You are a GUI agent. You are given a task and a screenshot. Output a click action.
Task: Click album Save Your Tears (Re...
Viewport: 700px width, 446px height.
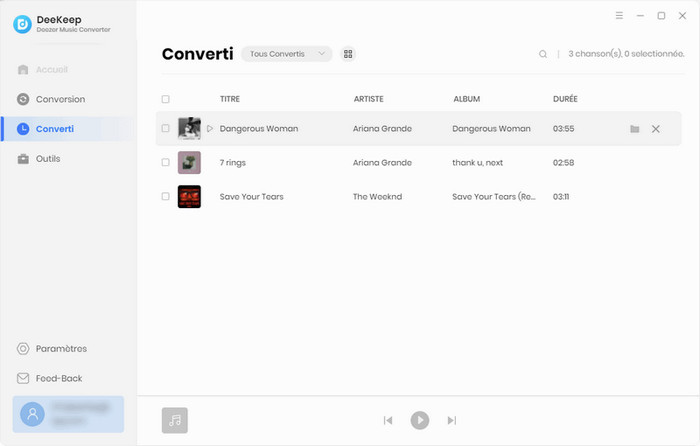tap(494, 196)
